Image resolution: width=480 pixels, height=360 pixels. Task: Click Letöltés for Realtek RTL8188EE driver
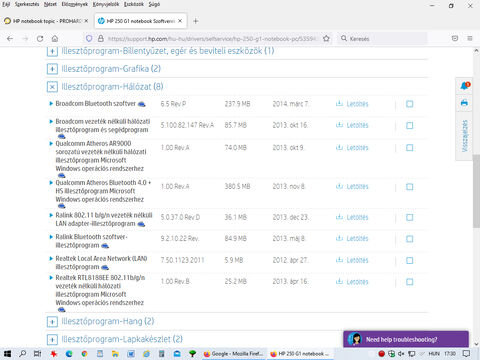[x=357, y=282]
